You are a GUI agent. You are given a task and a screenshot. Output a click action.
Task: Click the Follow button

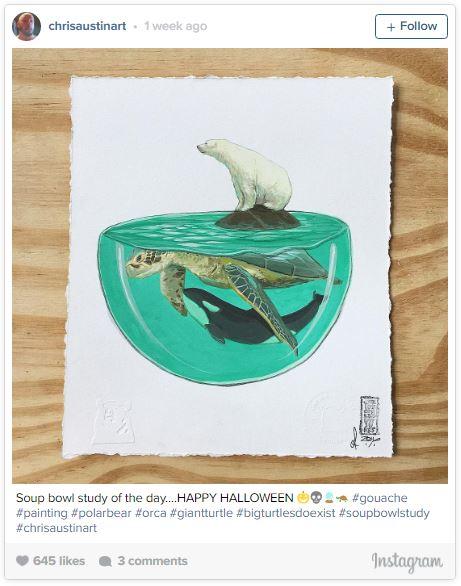[411, 26]
